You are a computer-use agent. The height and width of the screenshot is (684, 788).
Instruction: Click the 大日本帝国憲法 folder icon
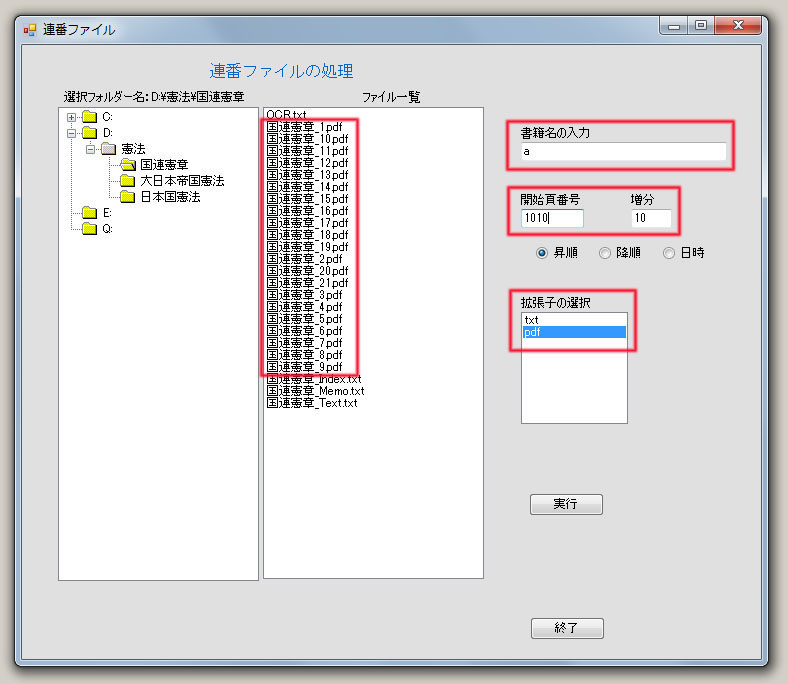[128, 180]
